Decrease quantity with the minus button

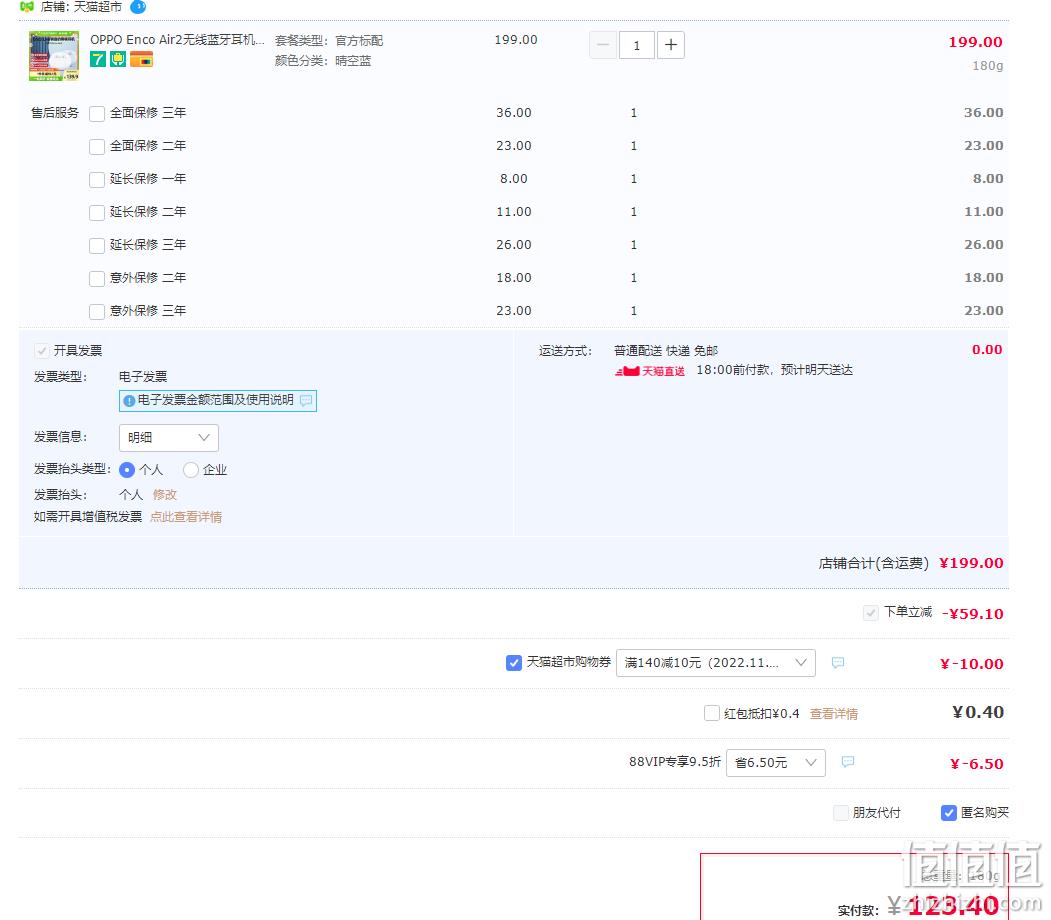tap(603, 45)
